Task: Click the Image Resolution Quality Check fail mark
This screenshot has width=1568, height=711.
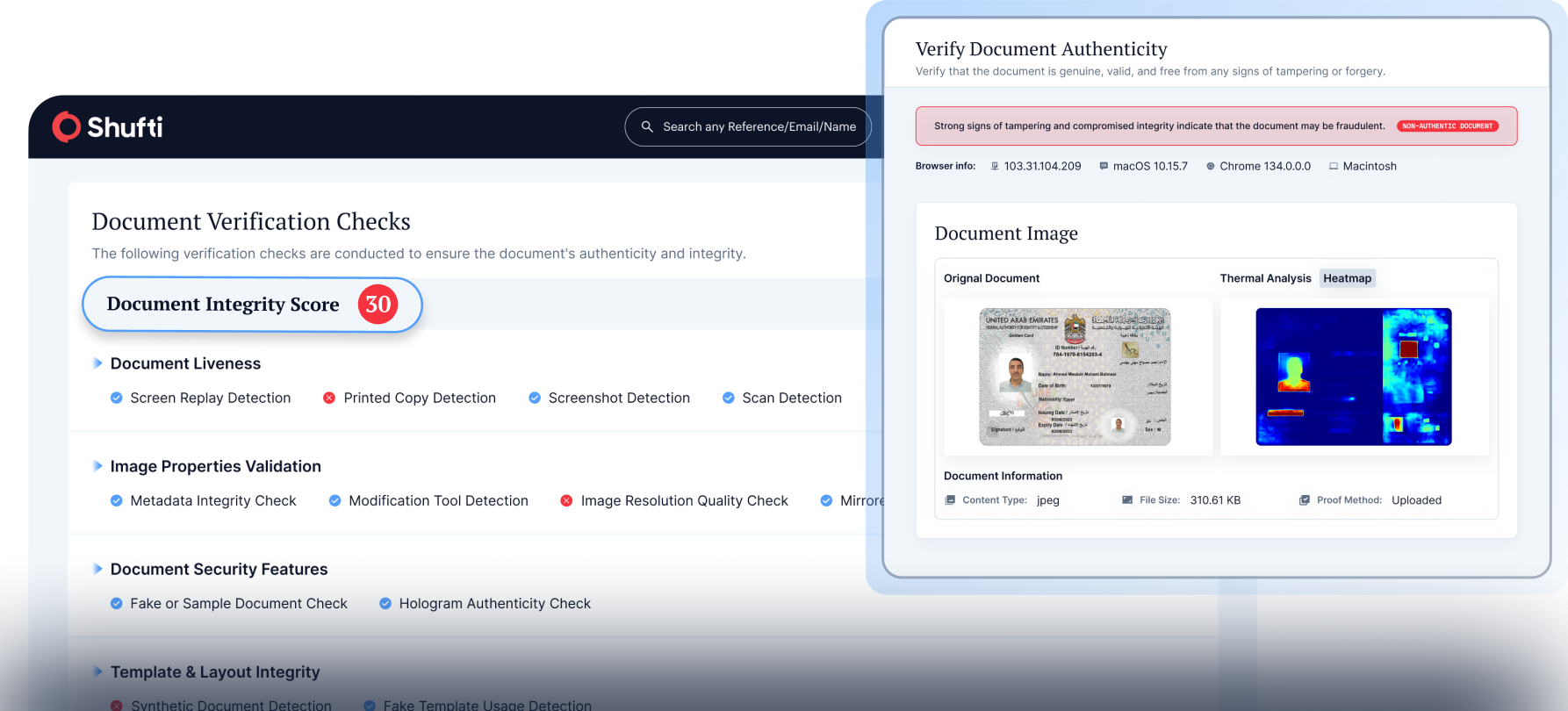Action: click(x=566, y=500)
